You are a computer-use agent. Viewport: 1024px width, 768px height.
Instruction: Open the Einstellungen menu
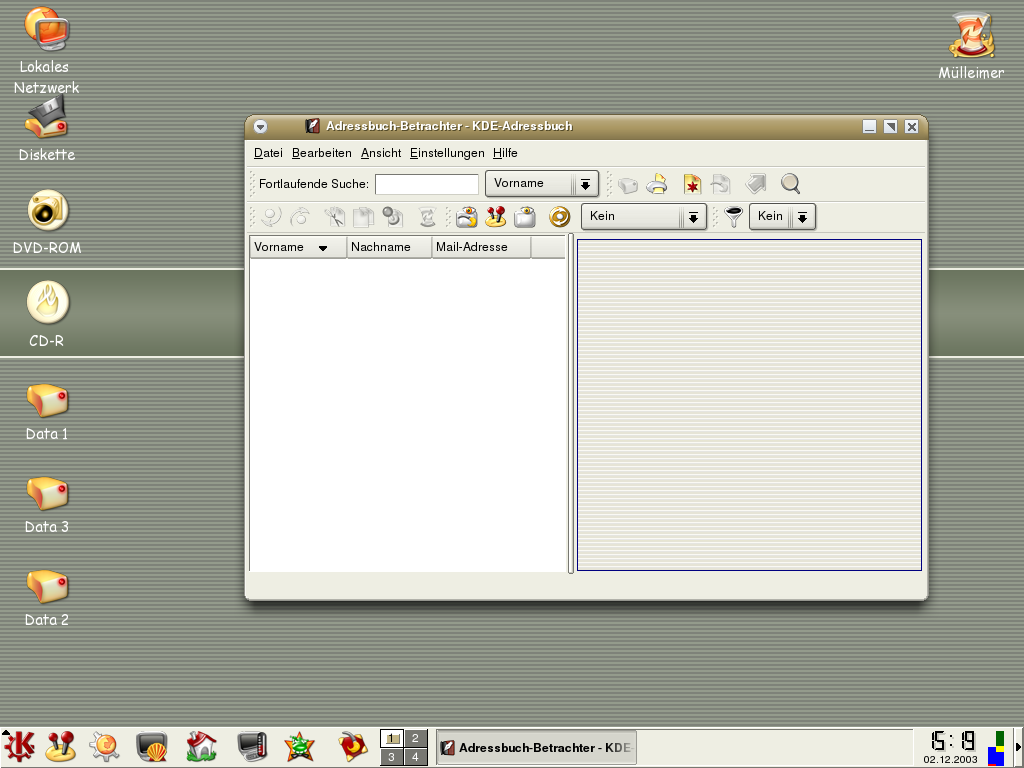click(x=447, y=153)
